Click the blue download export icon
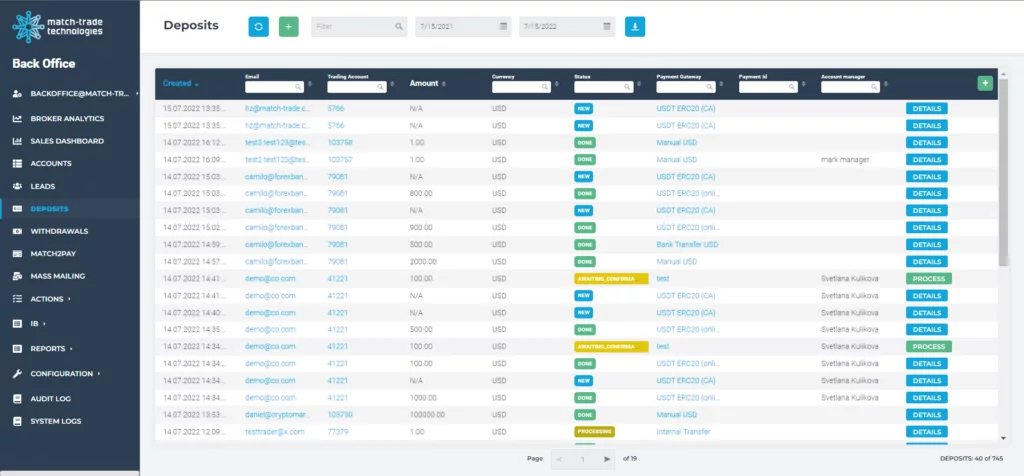 click(635, 27)
